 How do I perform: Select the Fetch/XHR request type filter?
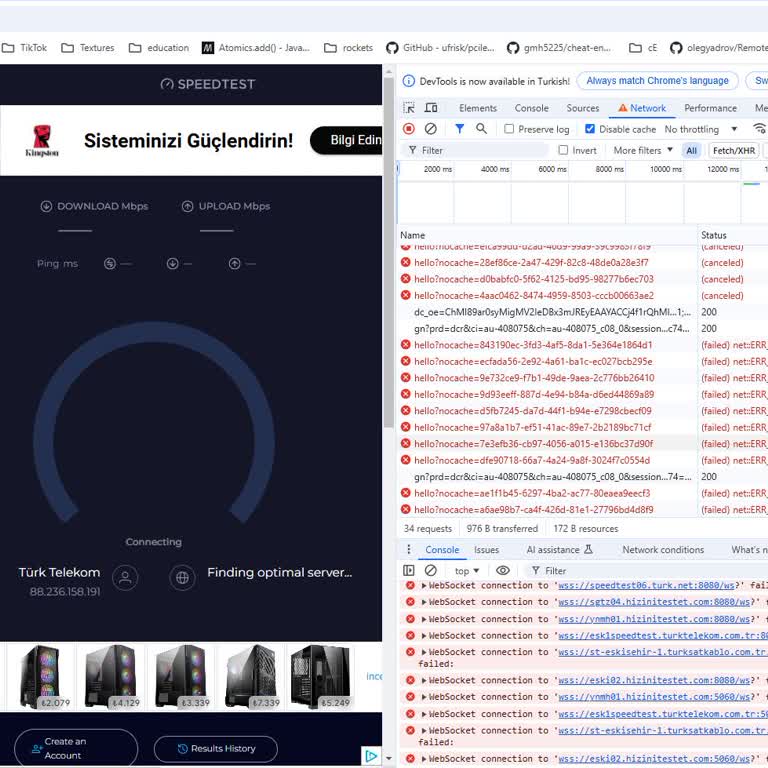point(734,150)
